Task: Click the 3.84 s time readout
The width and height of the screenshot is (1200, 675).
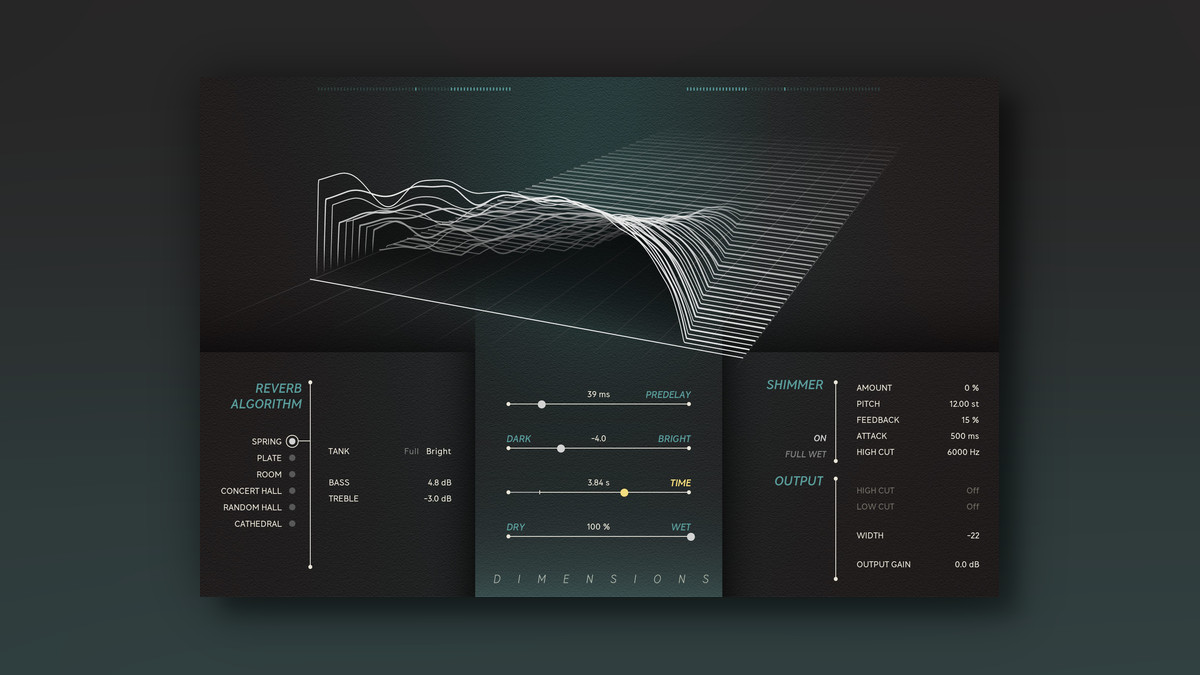Action: tap(598, 482)
